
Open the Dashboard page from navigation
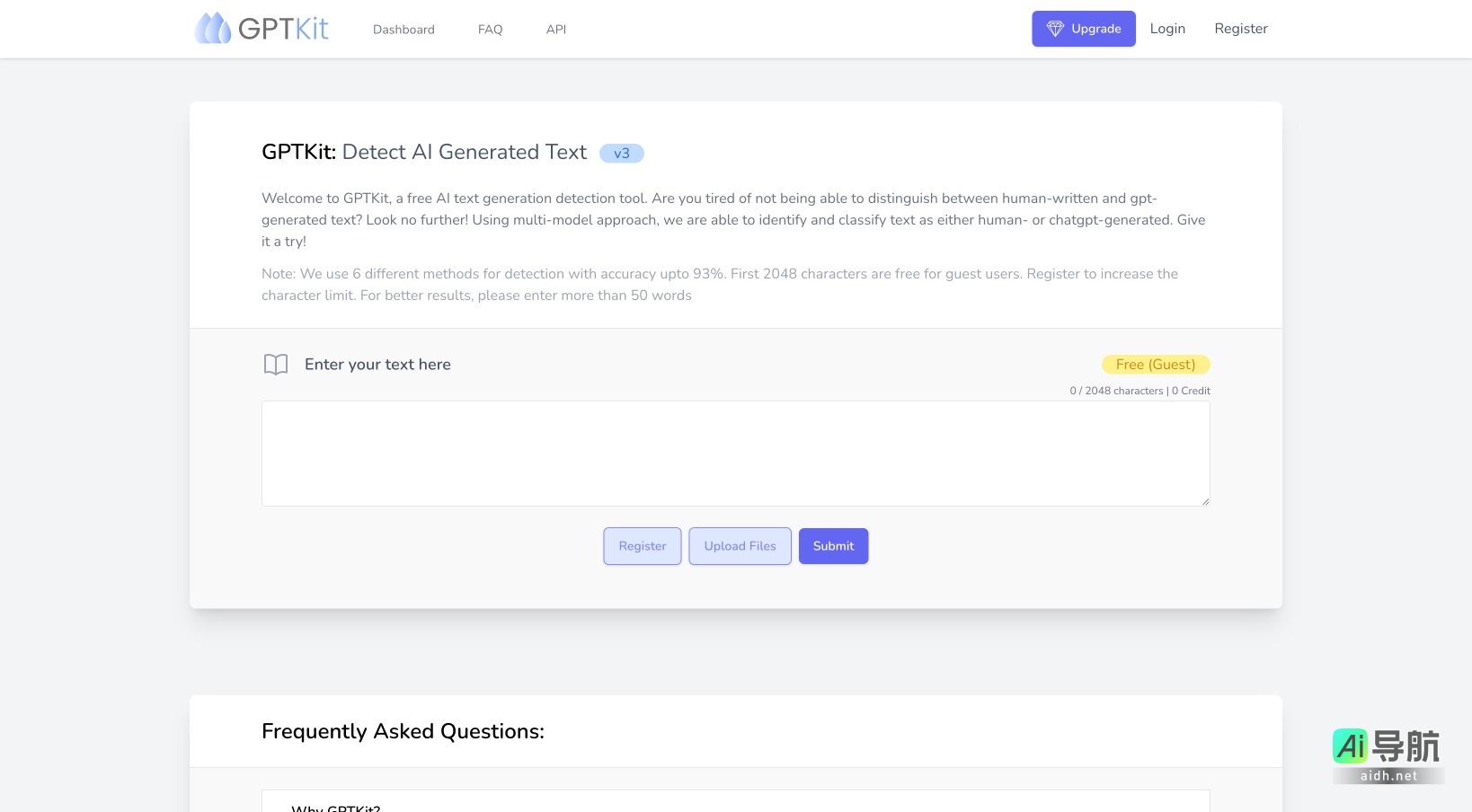pos(403,30)
